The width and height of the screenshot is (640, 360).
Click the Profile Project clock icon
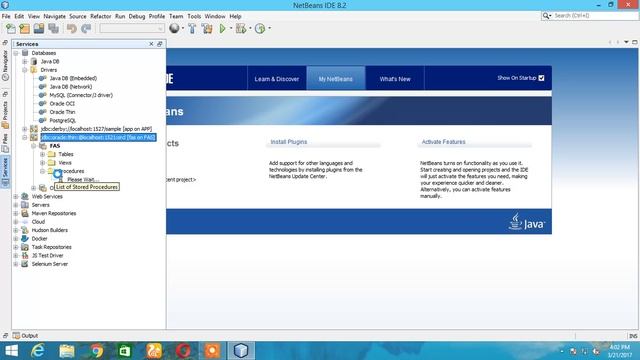pyautogui.click(x=260, y=29)
